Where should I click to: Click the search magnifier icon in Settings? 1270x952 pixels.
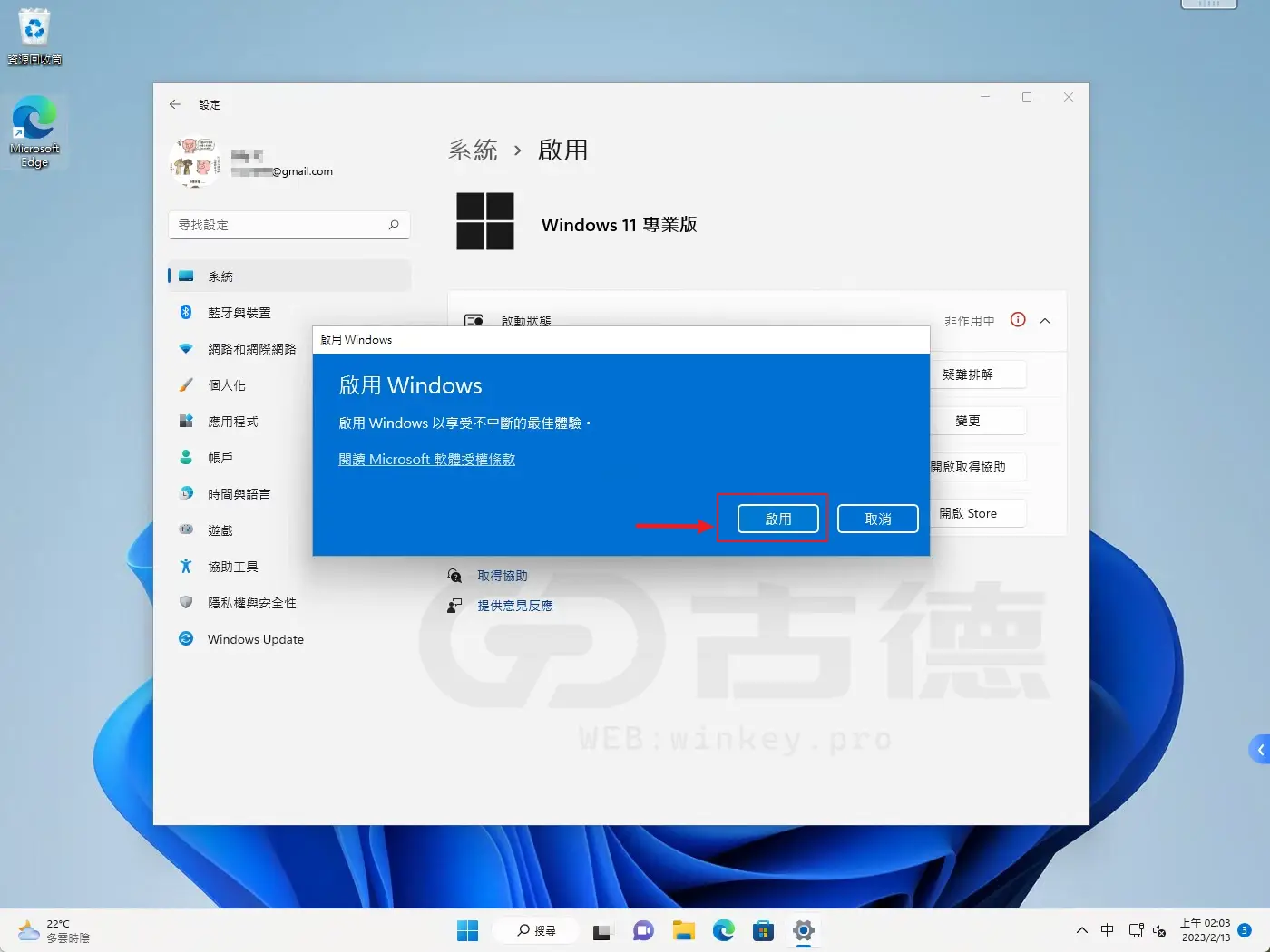394,225
